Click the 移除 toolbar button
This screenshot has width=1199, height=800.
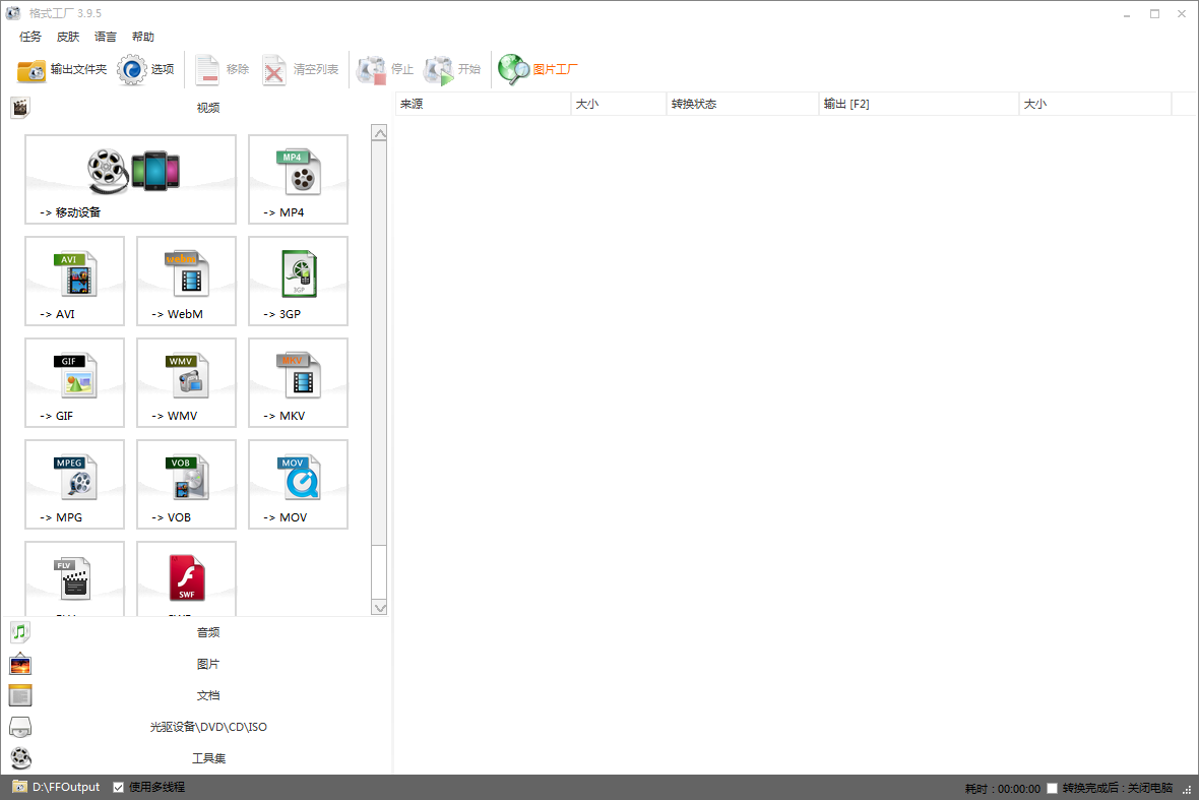[x=222, y=70]
